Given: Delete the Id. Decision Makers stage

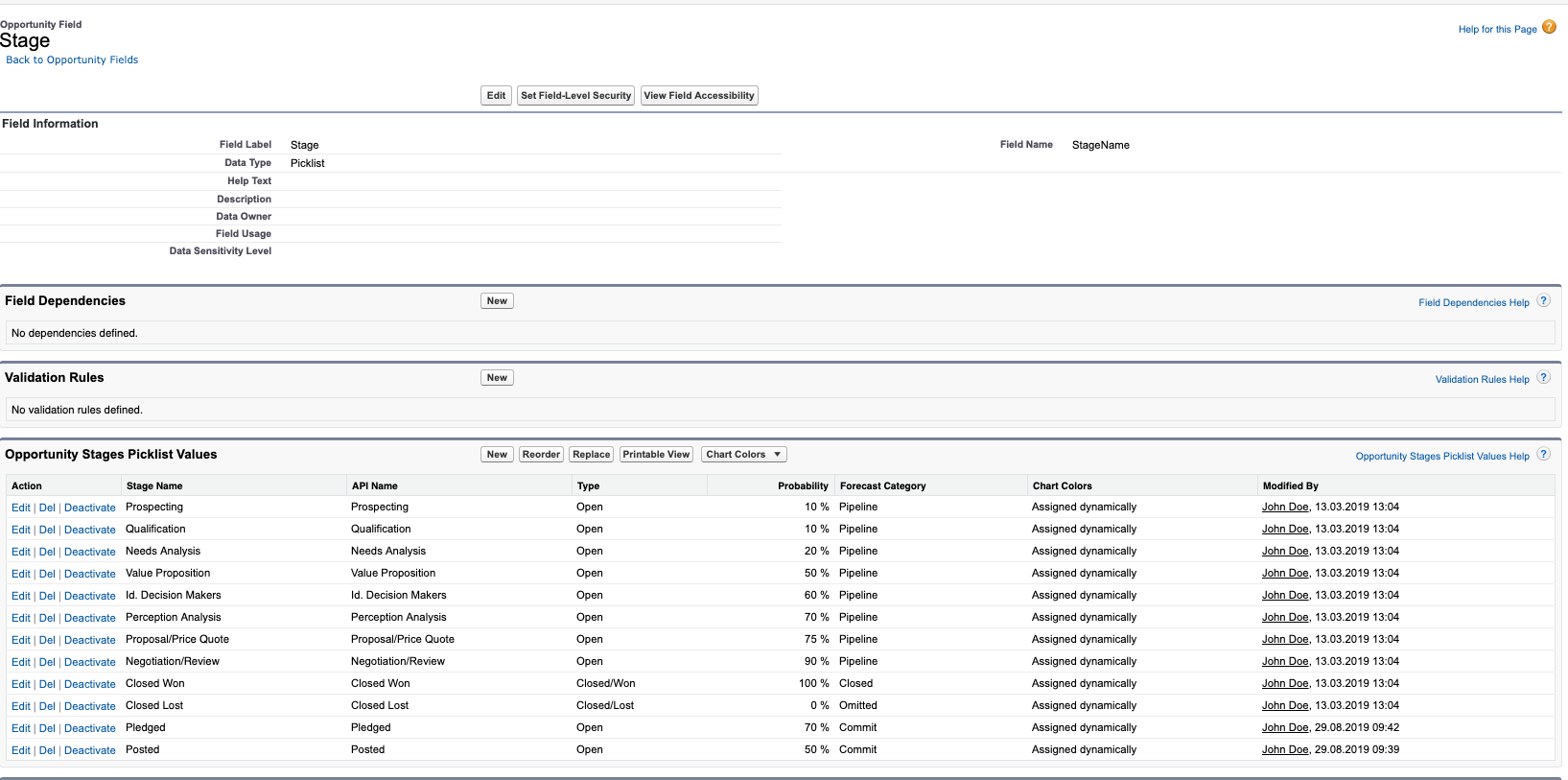Looking at the screenshot, I should (x=47, y=596).
